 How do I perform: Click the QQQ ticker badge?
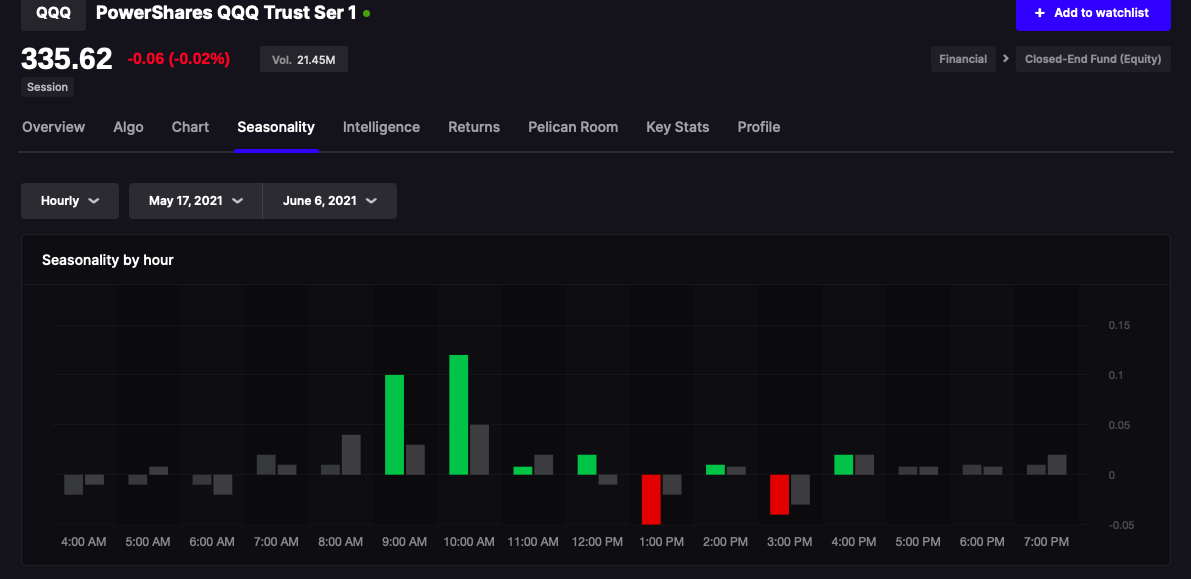(x=53, y=13)
